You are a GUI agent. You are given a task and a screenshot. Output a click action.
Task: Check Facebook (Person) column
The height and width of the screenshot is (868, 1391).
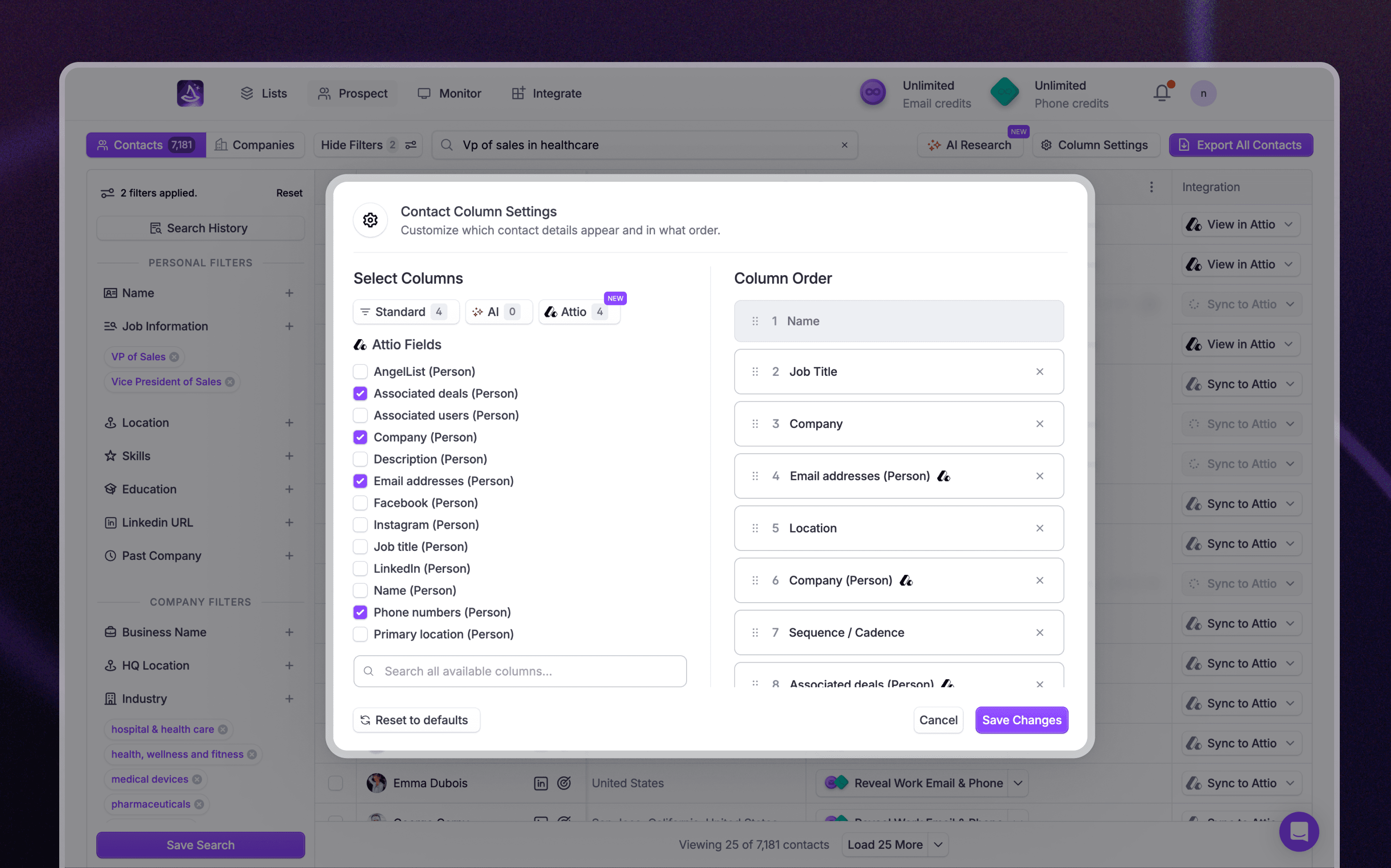[x=360, y=504]
